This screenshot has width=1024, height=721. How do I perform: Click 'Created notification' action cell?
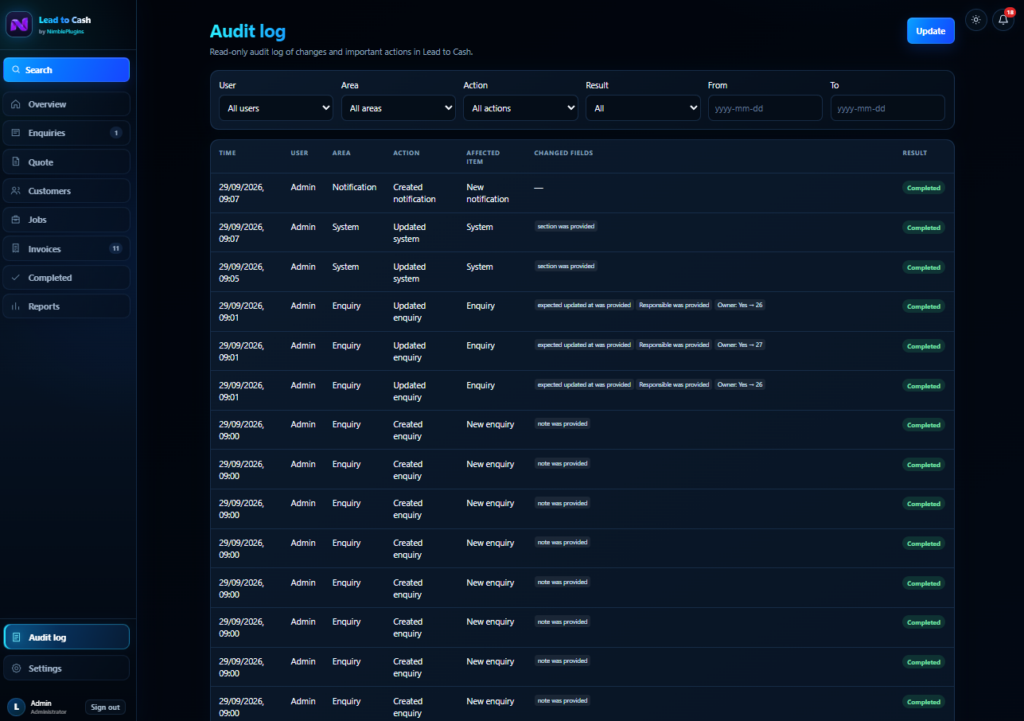point(414,193)
